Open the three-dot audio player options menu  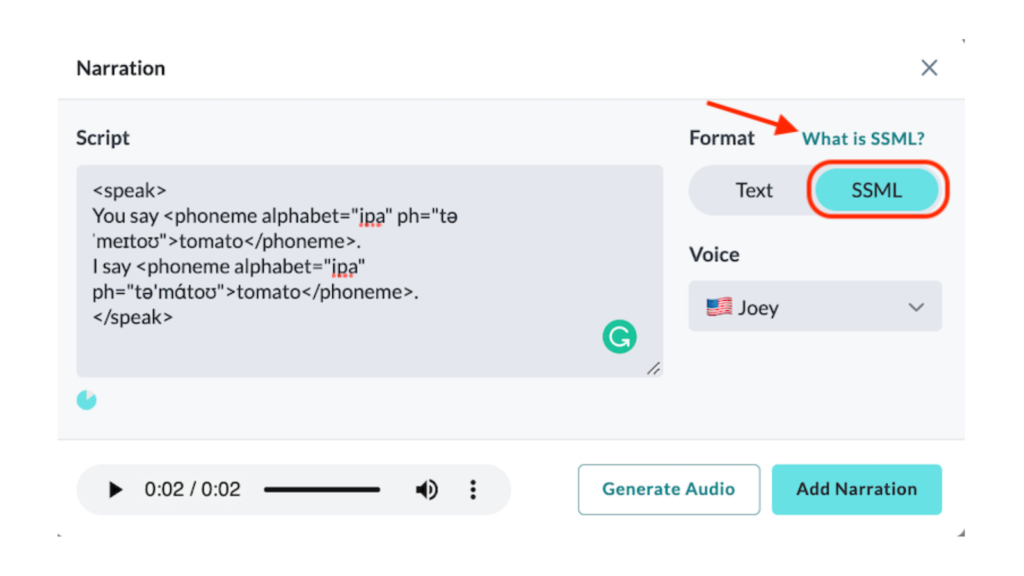pos(472,489)
